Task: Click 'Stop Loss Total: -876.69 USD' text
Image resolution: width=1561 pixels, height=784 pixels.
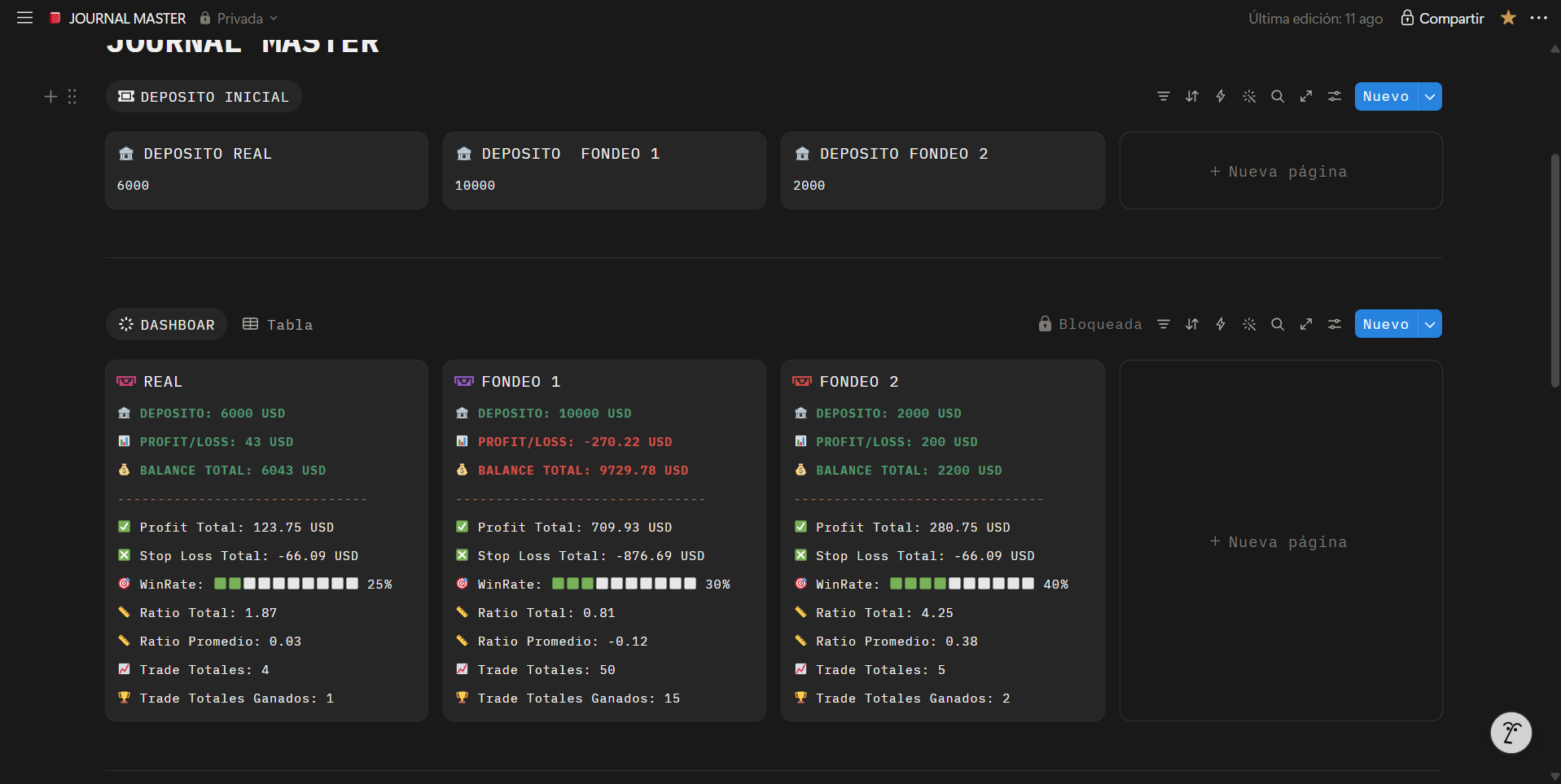Action: (x=591, y=556)
